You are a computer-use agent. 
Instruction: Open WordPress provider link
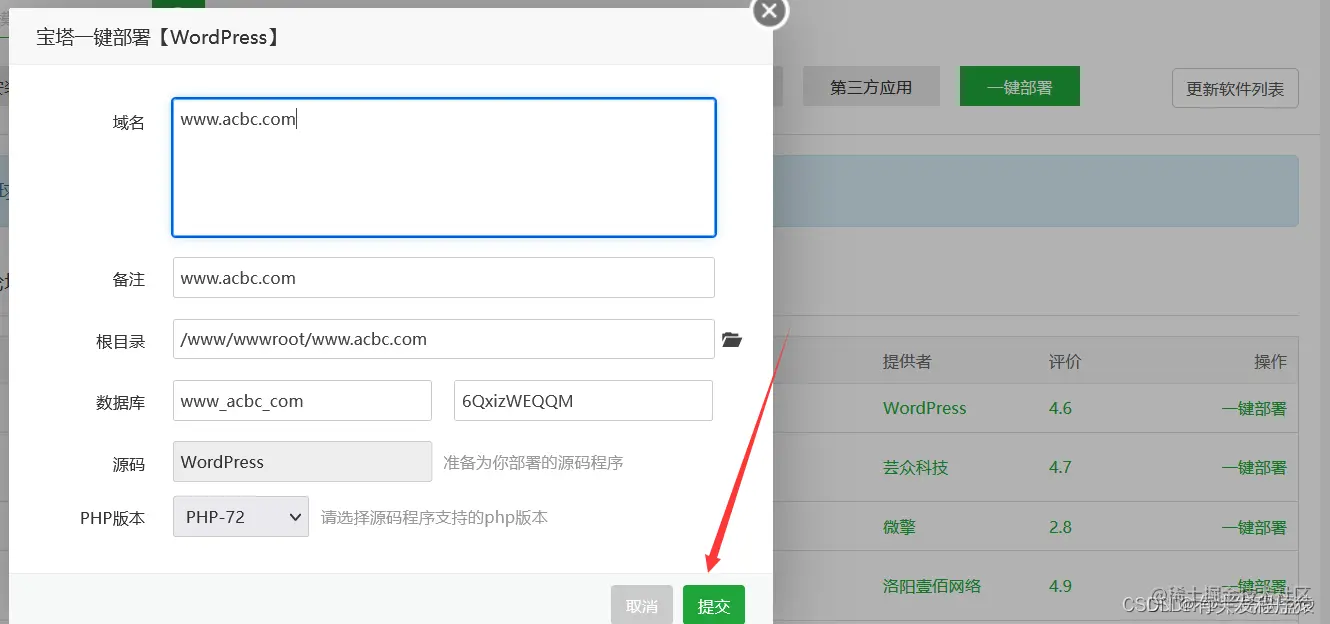coord(924,408)
